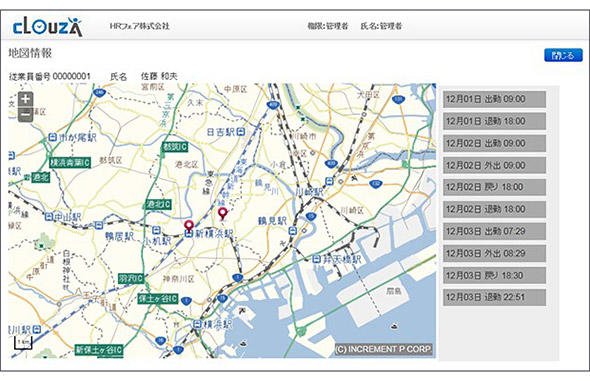590x381 pixels.
Task: Click the 保土ヶ谷IC green label
Action: pyautogui.click(x=158, y=299)
